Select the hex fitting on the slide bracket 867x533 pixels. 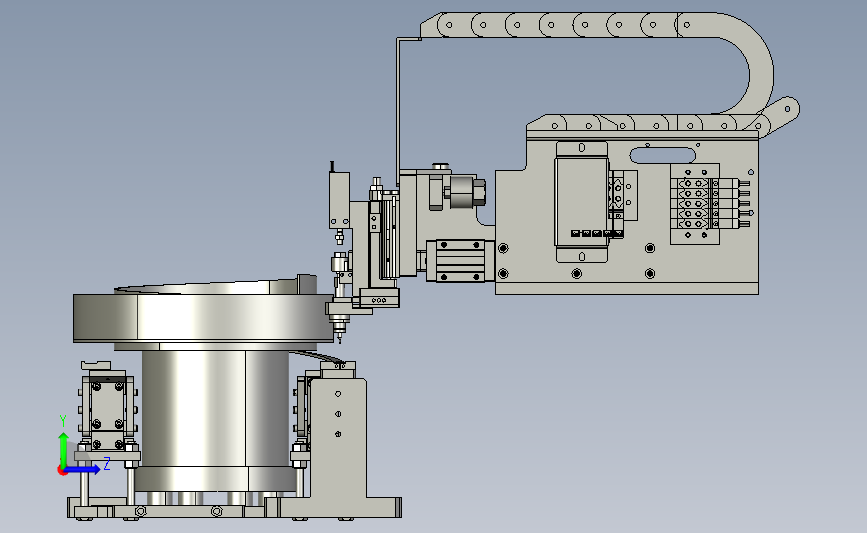[478, 192]
